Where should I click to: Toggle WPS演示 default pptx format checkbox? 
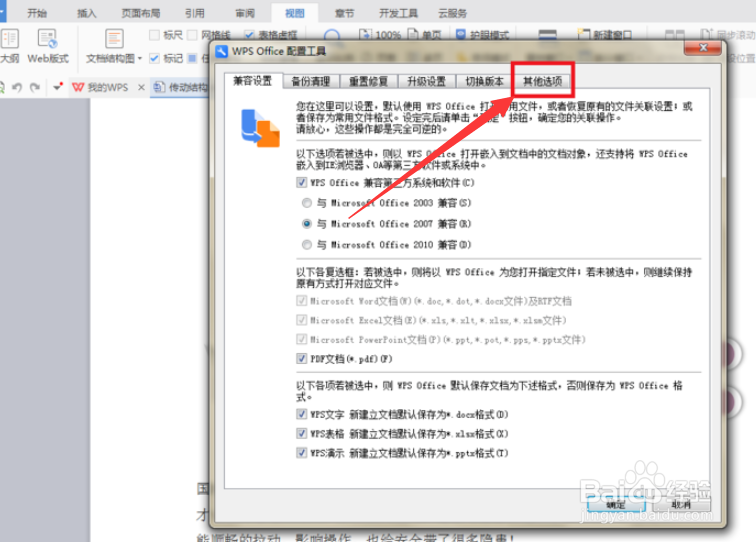coord(302,453)
